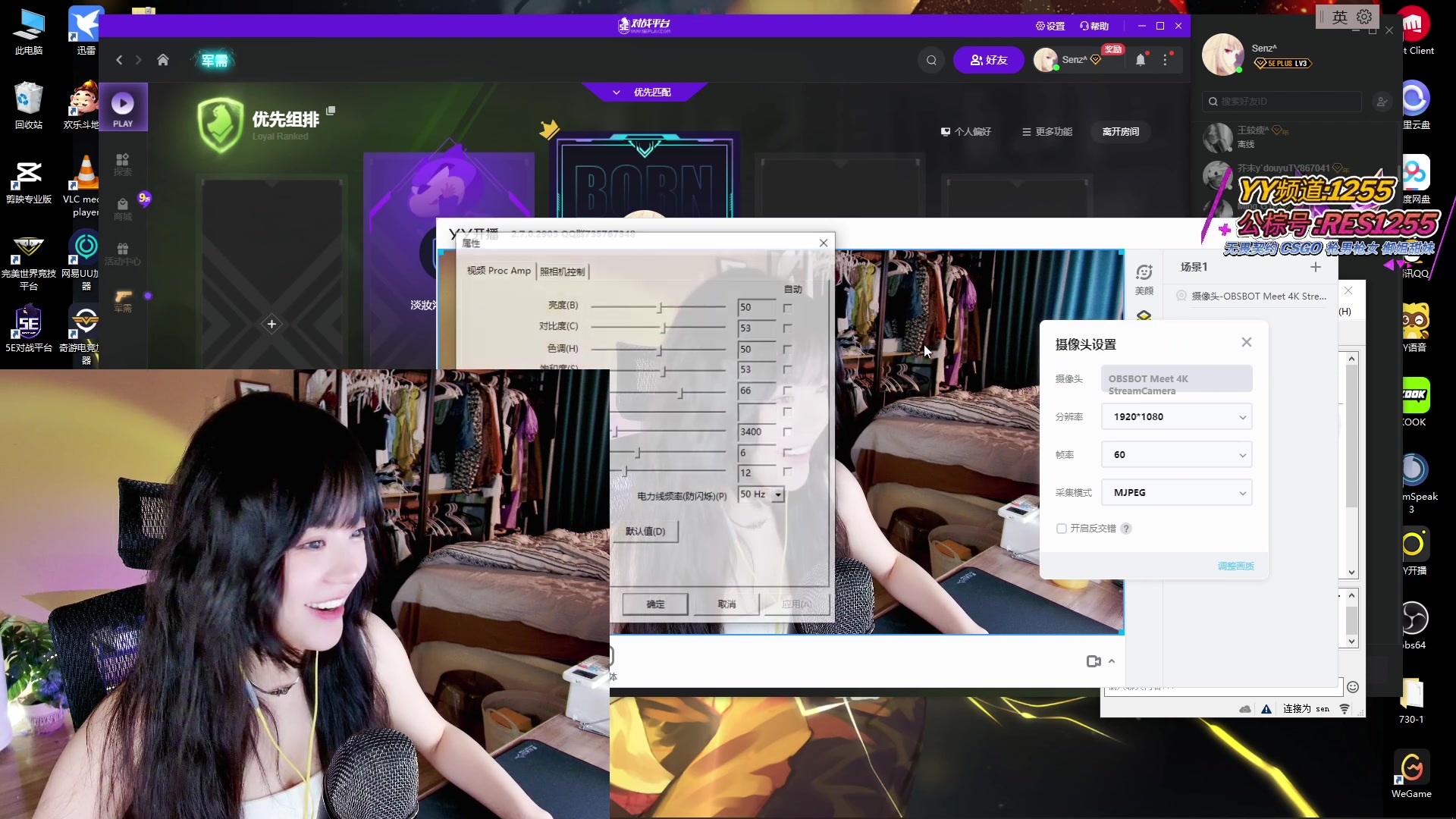Add a new scene with plus icon
Viewport: 1456px width, 819px height.
coord(1316,267)
